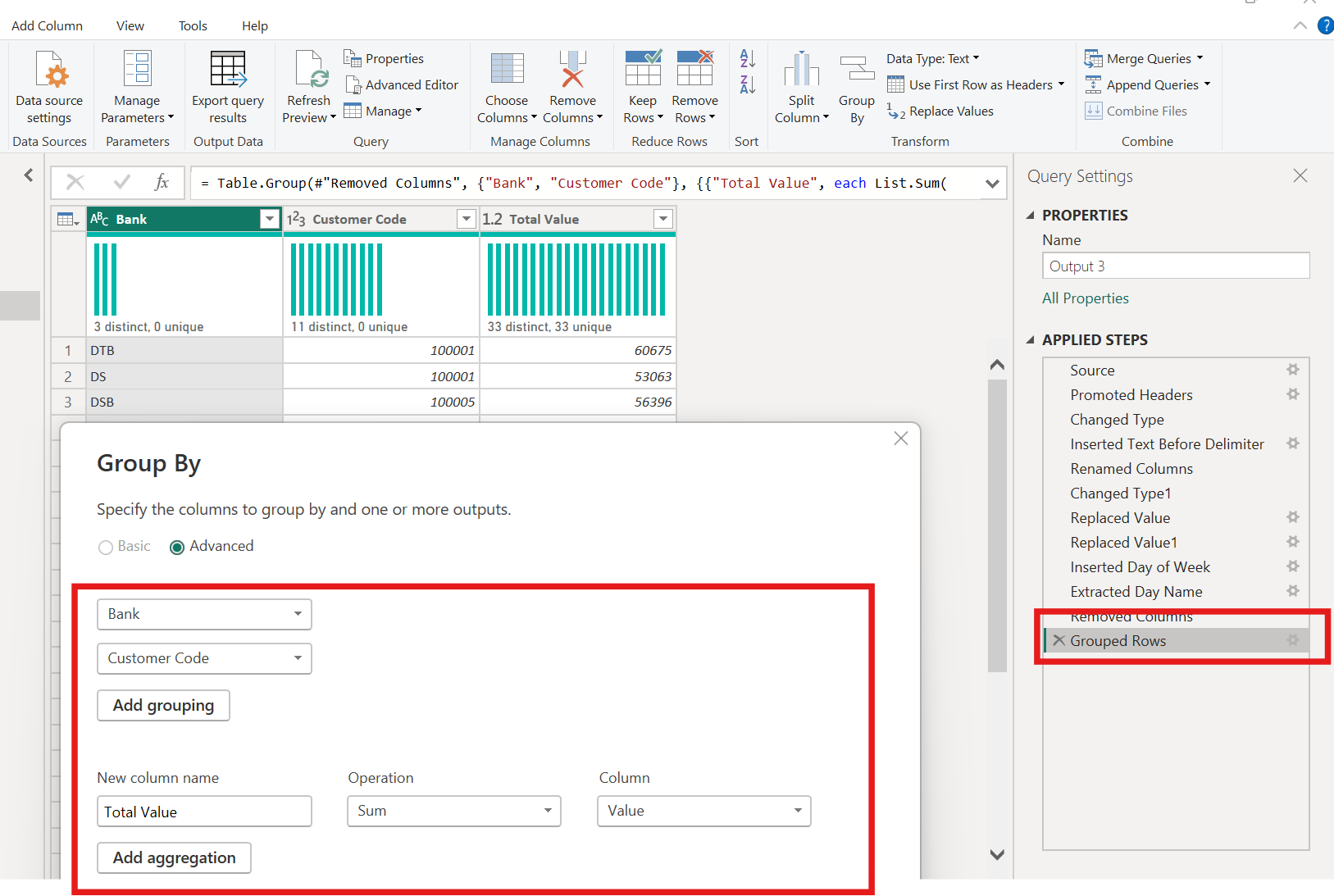Cancel formula bar edit with X

point(75,182)
